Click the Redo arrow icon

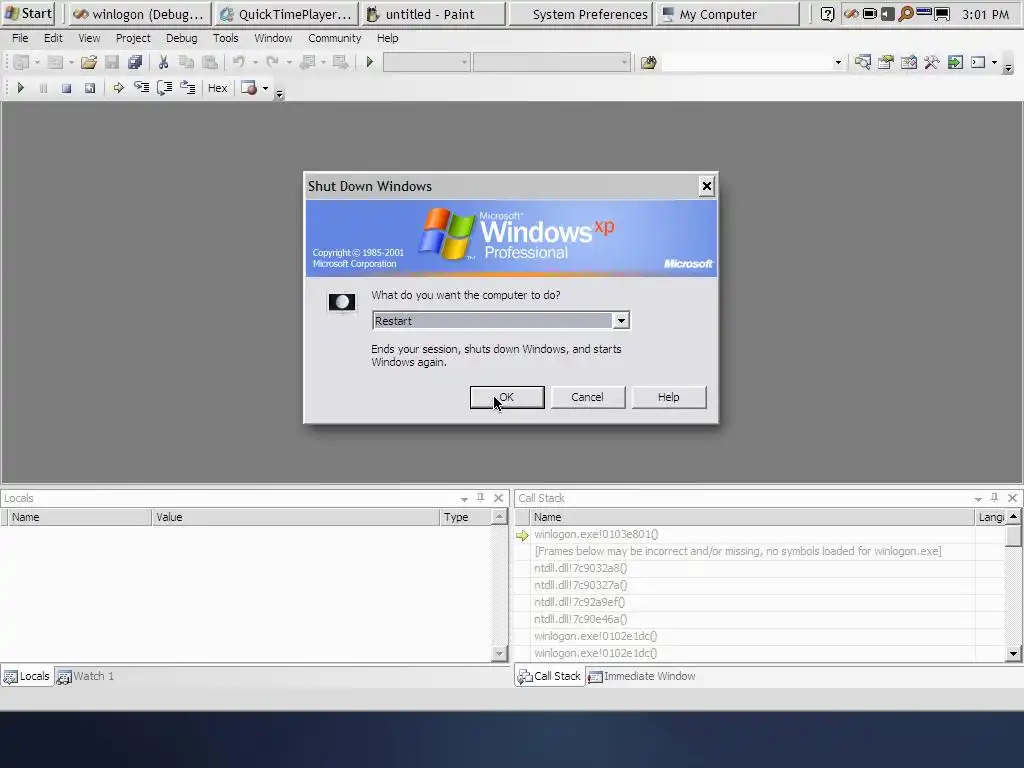click(x=272, y=63)
